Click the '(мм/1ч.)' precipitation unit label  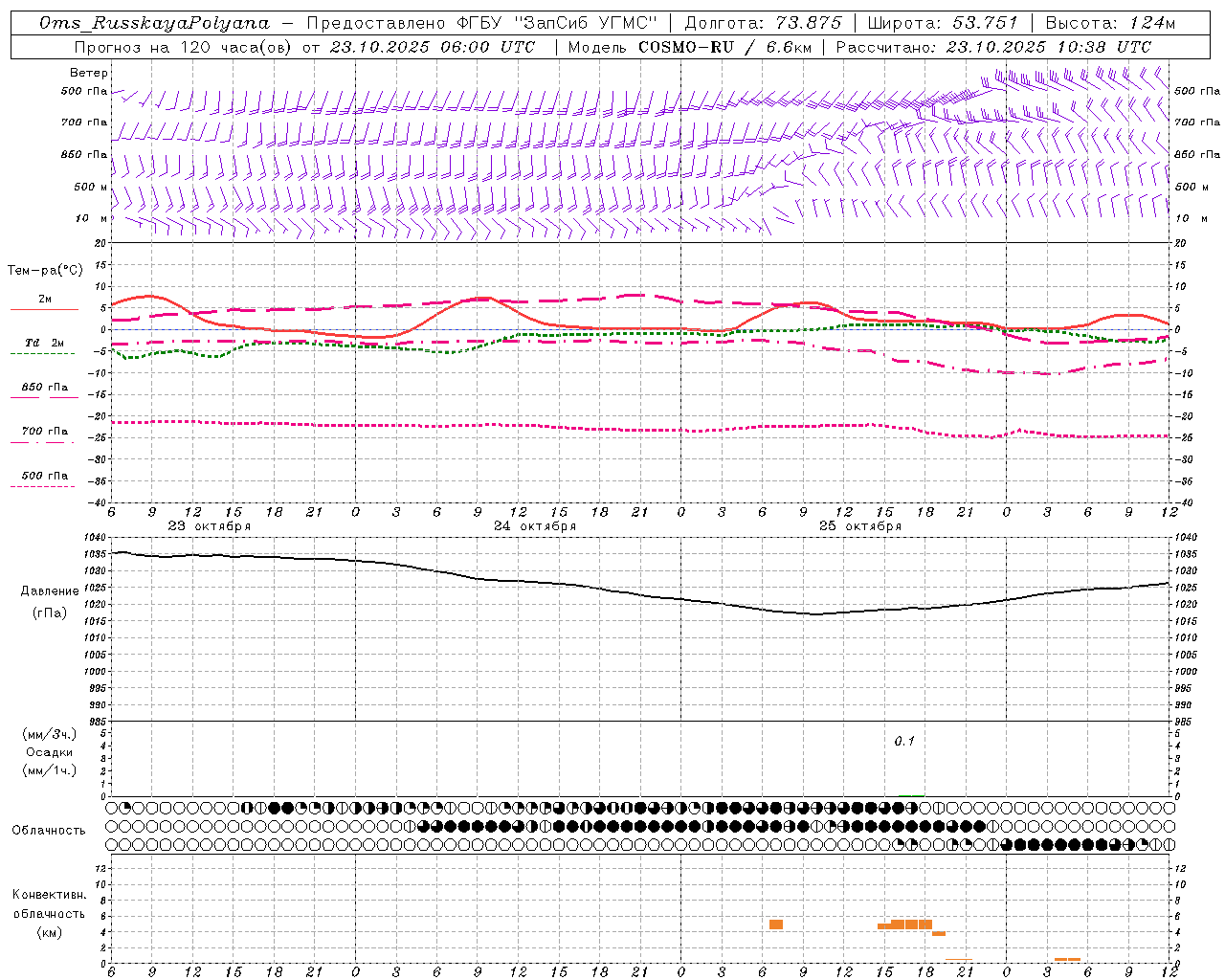coord(50,771)
